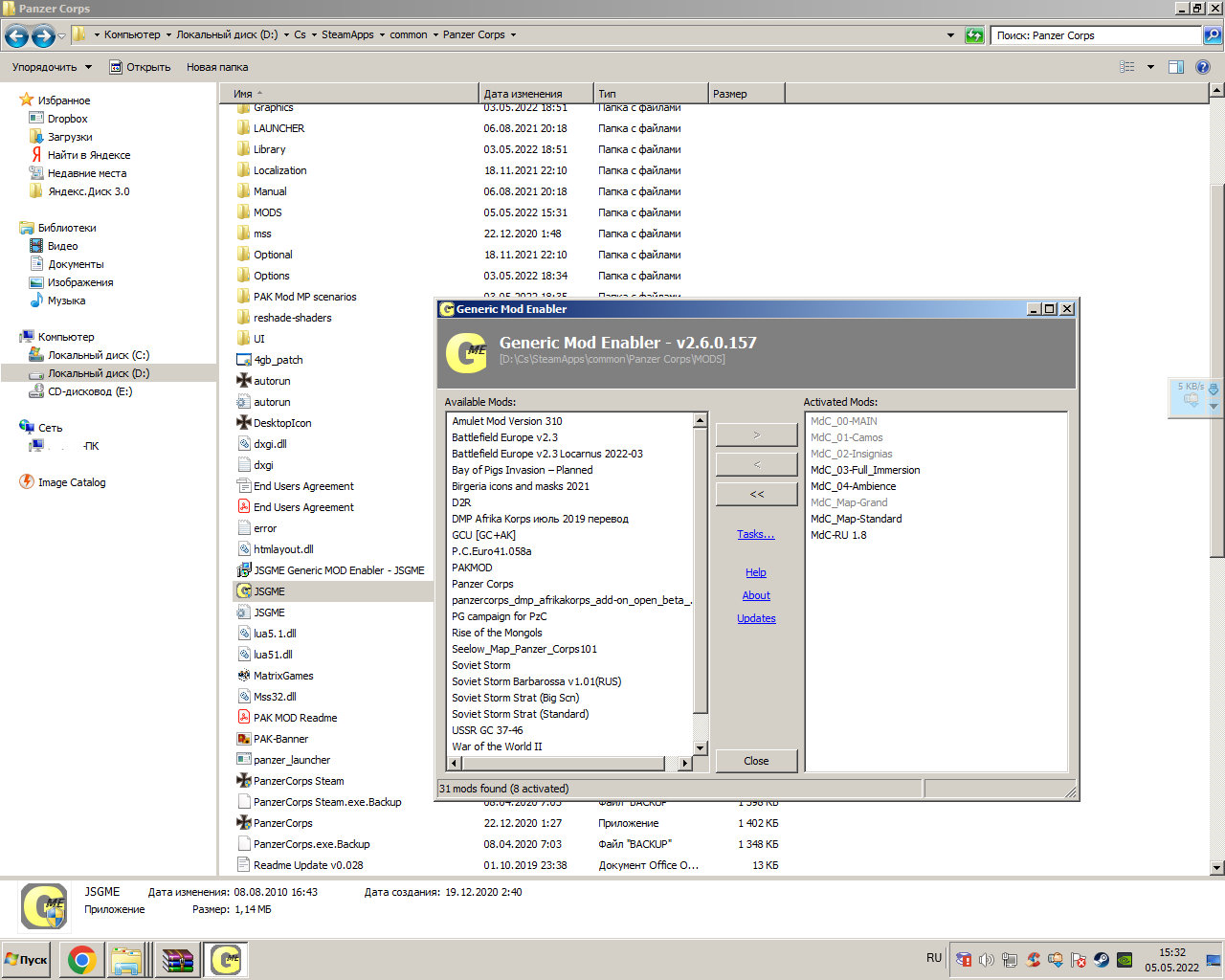
Task: Click the NVIDIA tray icon
Action: point(1125,959)
